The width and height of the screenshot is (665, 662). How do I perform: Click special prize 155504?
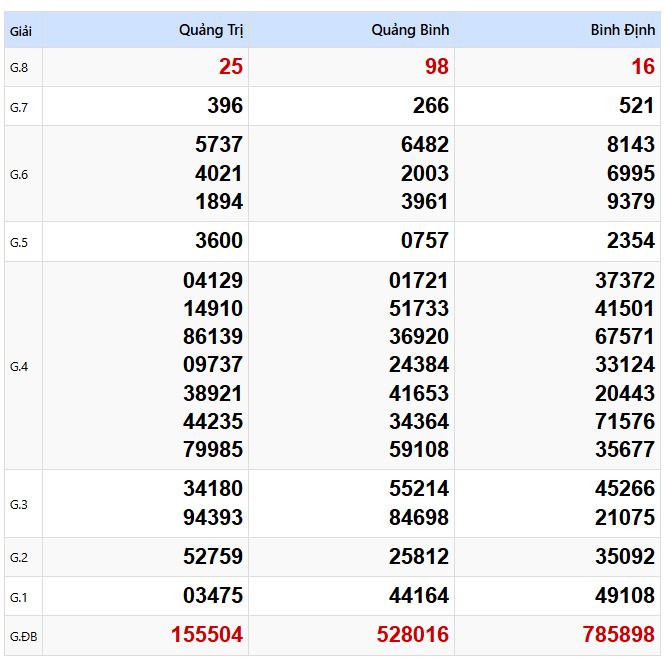[x=207, y=634]
